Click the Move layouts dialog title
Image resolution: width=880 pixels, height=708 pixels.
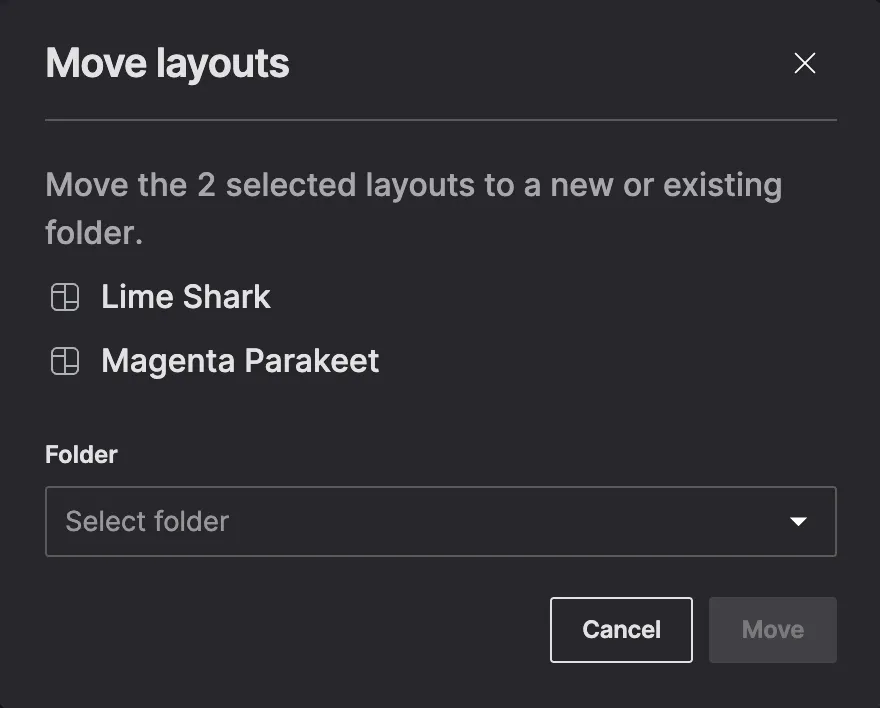pos(166,63)
